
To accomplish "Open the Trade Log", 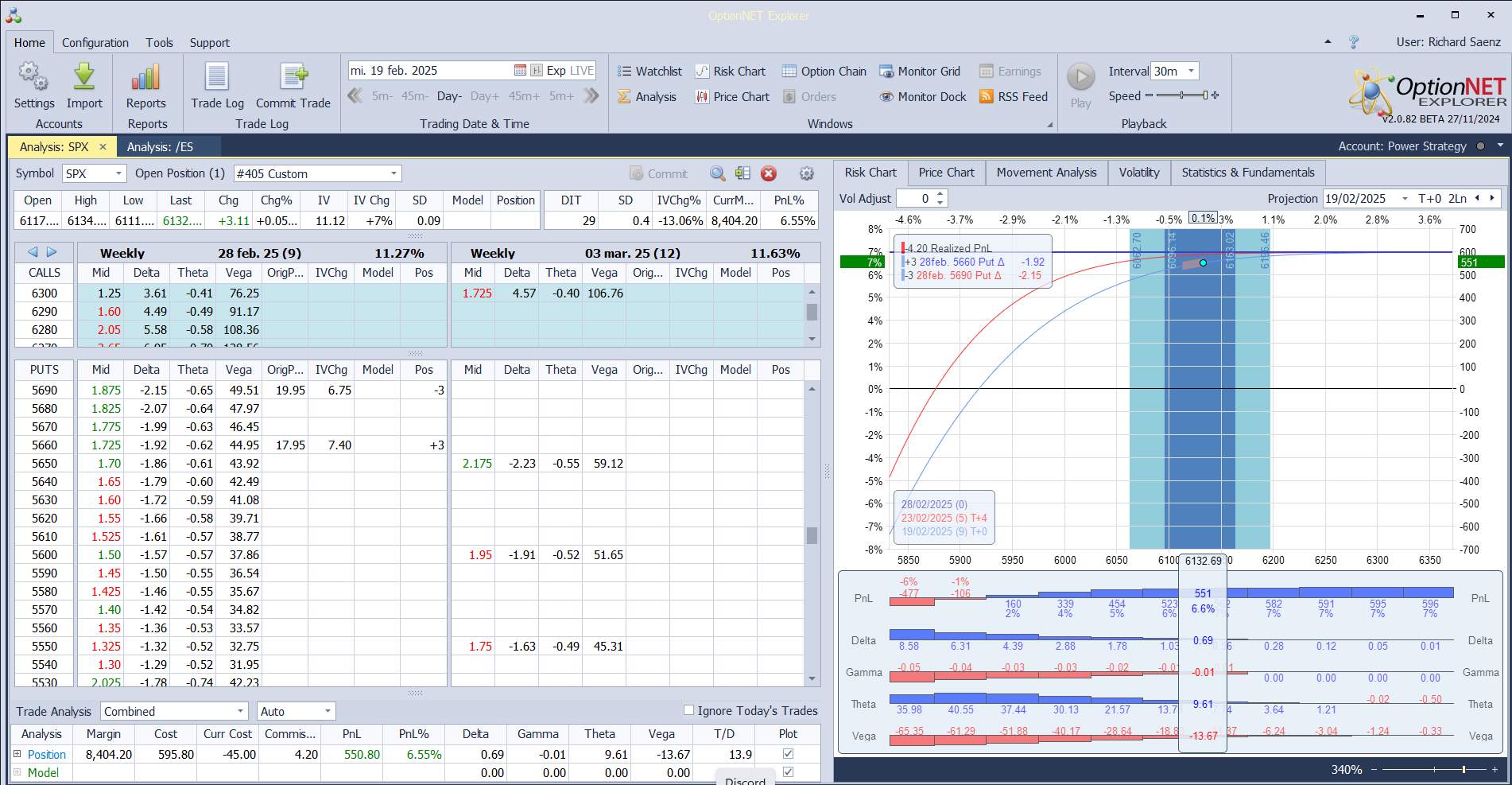I will [217, 86].
